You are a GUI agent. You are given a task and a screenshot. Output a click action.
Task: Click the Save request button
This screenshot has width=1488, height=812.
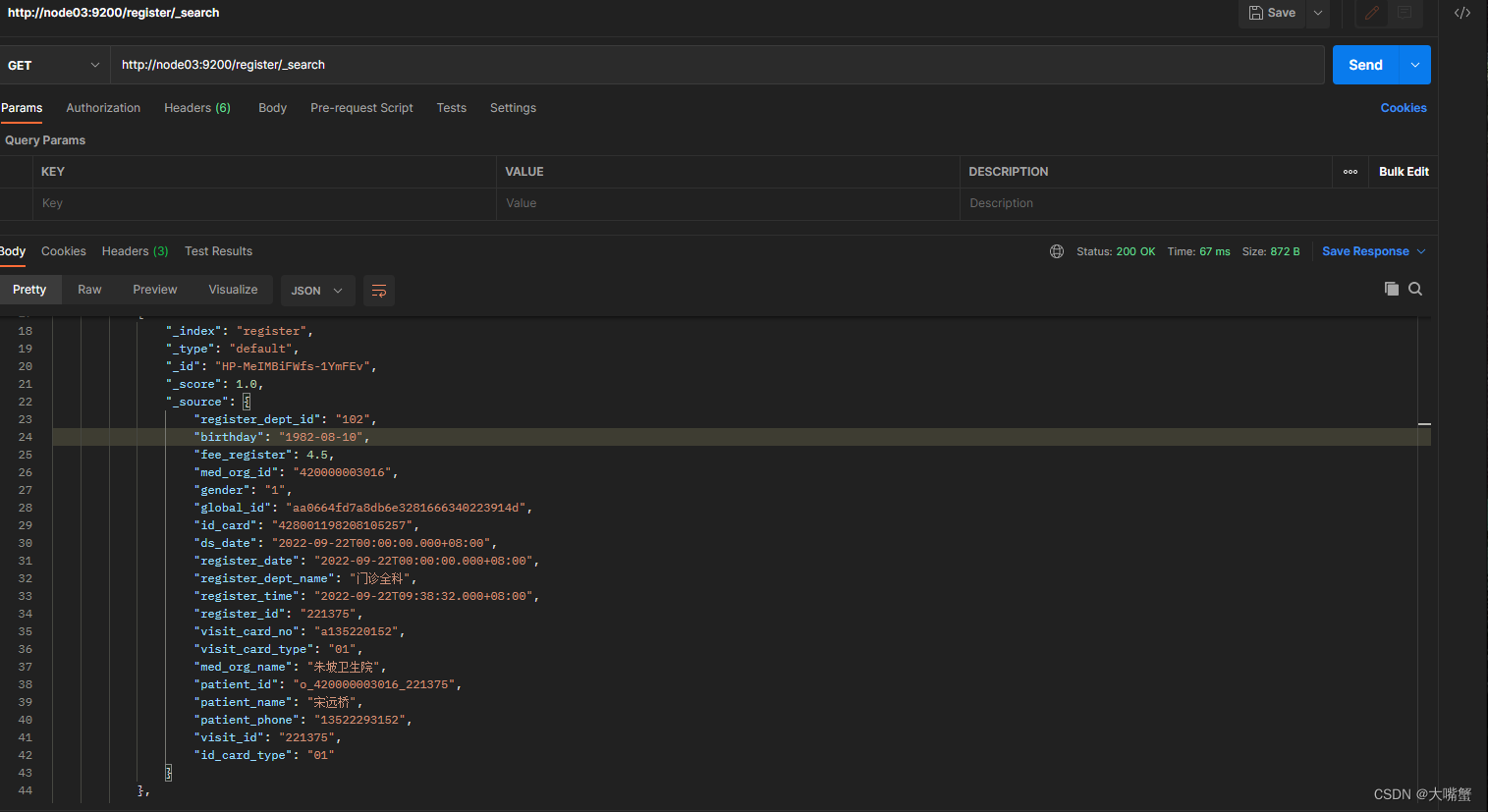tap(1272, 13)
